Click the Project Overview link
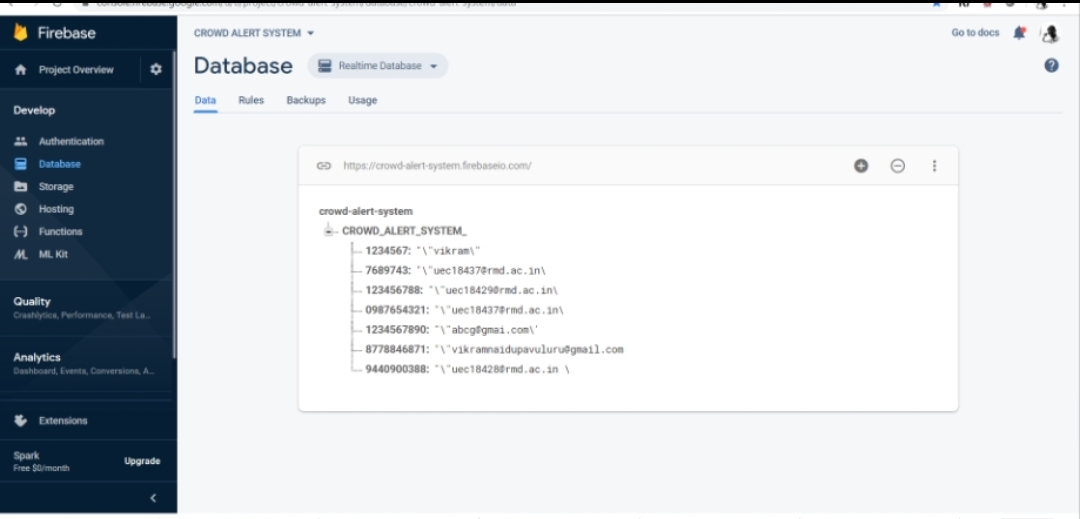1080x519 pixels. (76, 70)
